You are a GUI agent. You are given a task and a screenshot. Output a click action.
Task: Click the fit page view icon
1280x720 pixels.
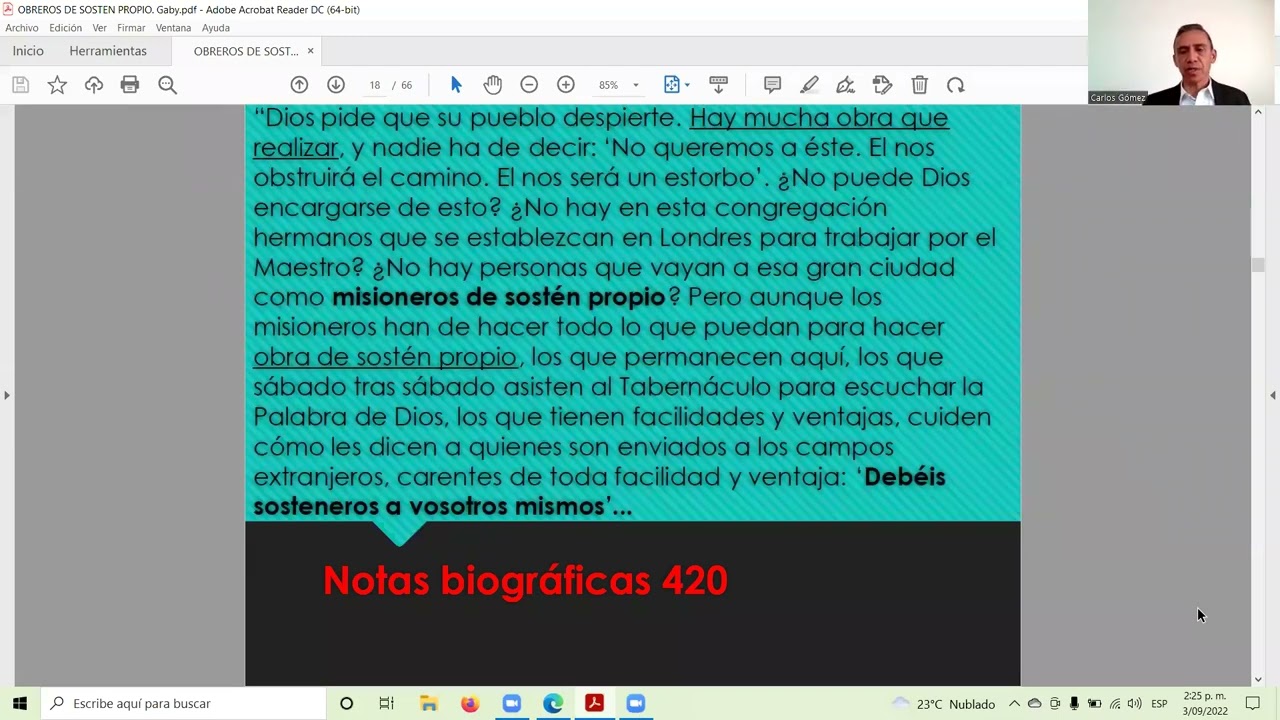(x=672, y=85)
